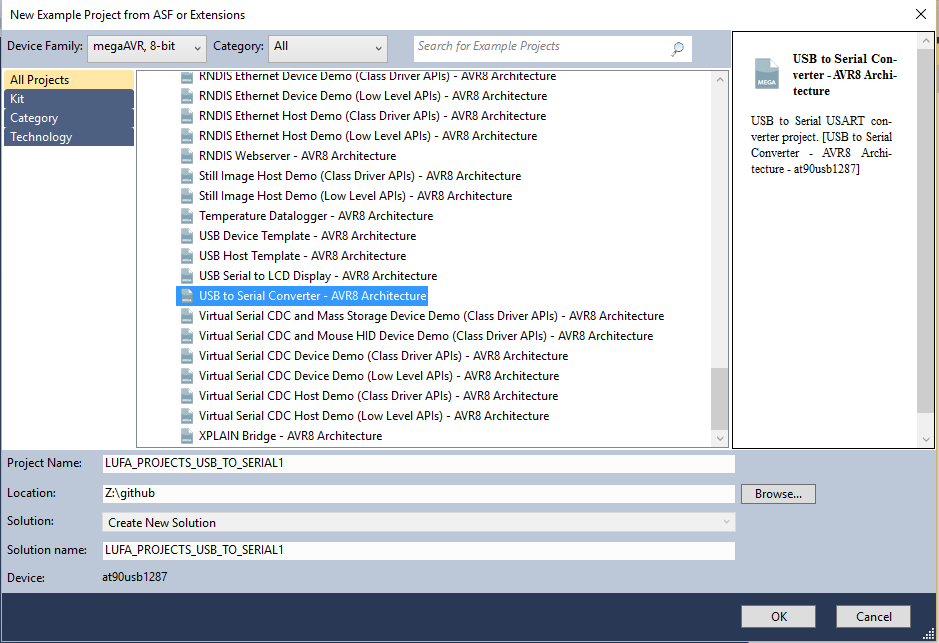Click icon beside Temperature Datalogger project
939x643 pixels.
[x=187, y=216]
